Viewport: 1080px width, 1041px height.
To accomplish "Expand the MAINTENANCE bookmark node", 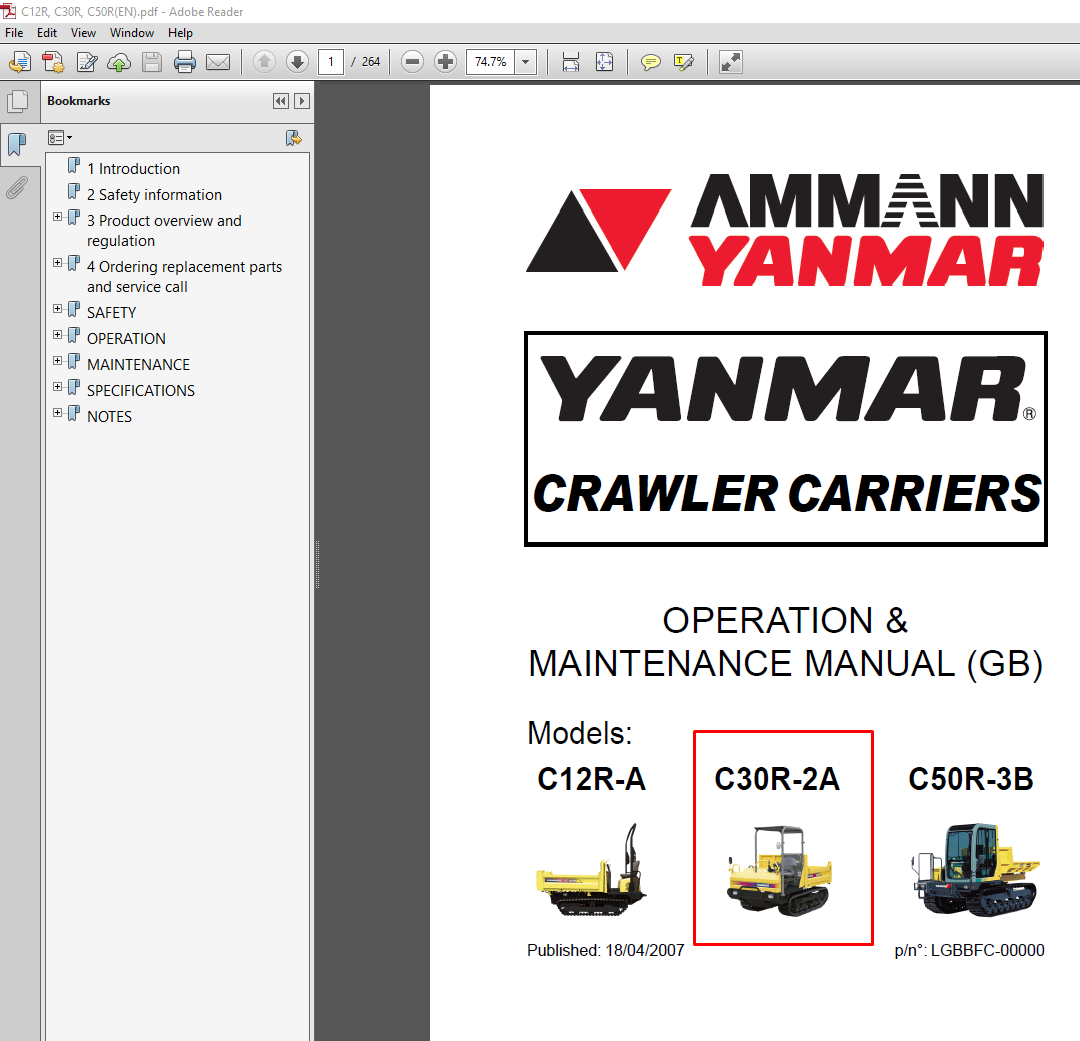I will [x=58, y=360].
